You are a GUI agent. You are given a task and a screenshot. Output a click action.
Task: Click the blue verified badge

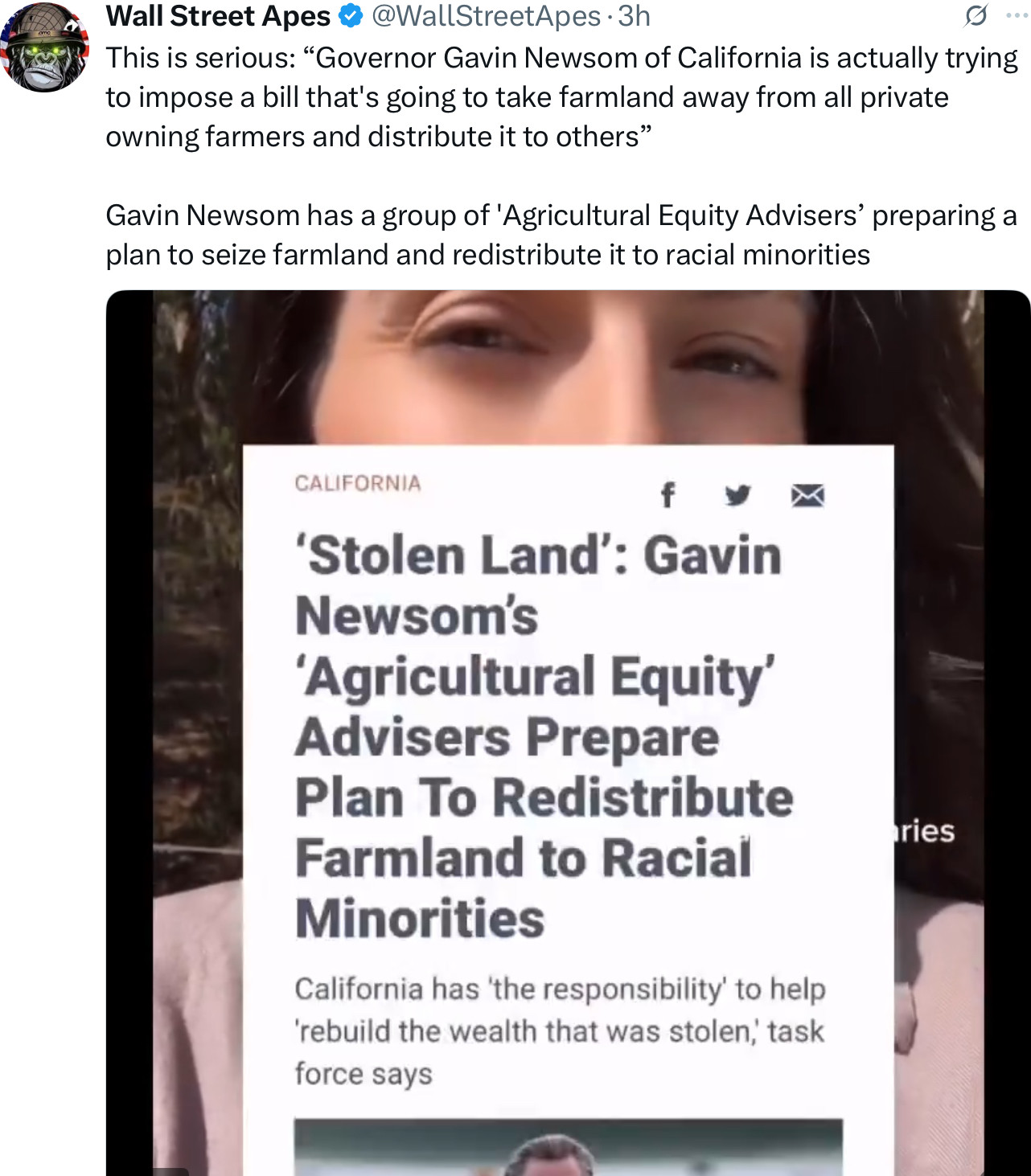coord(351,16)
